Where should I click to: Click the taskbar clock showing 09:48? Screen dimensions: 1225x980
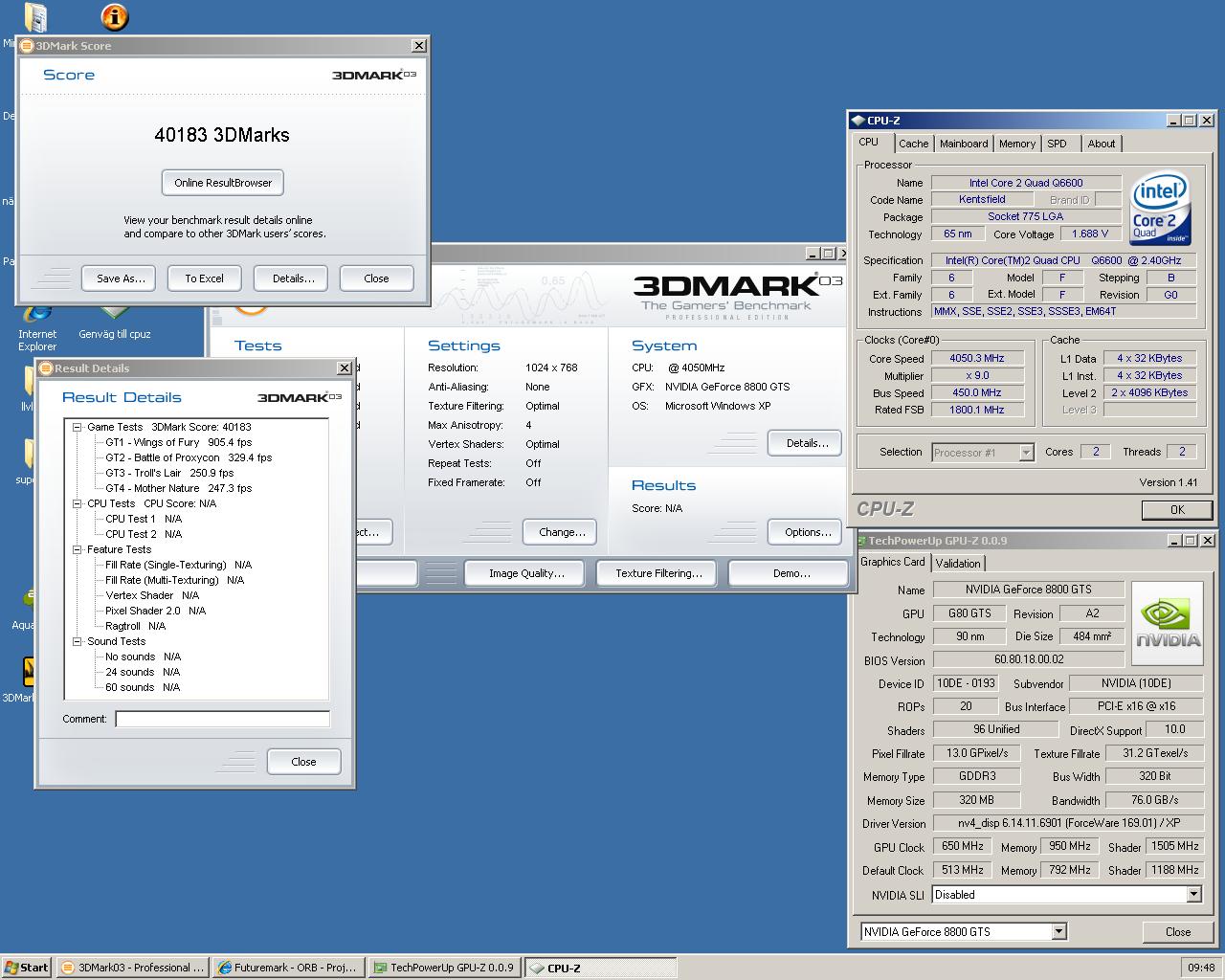click(x=1200, y=968)
